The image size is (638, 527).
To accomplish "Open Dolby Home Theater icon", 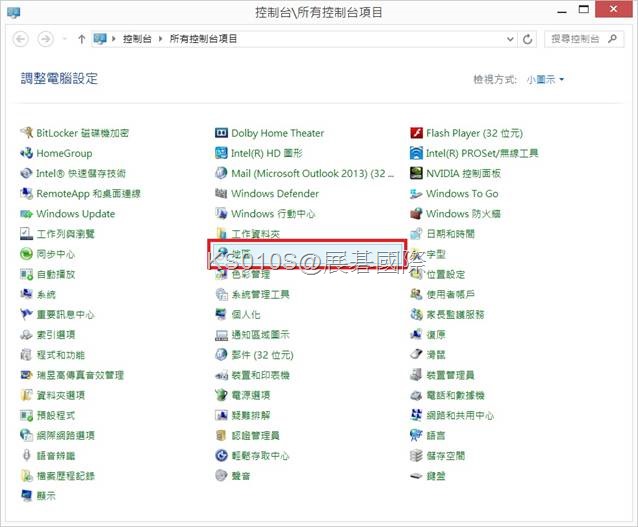I will click(221, 133).
